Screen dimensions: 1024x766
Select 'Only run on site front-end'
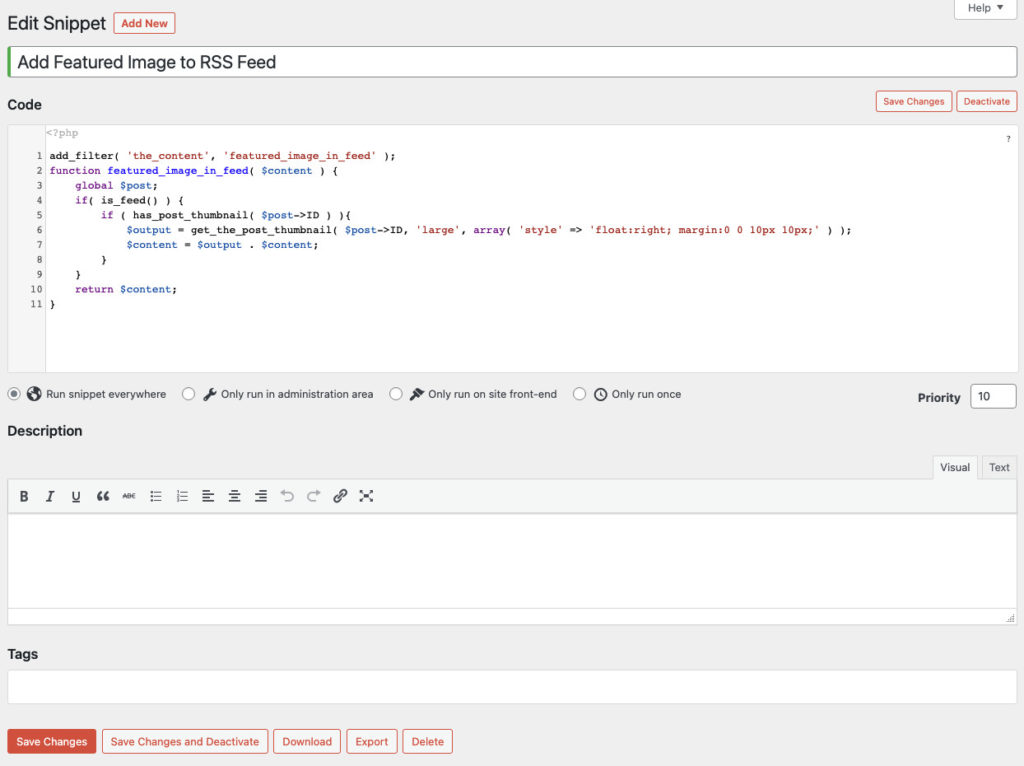[396, 394]
